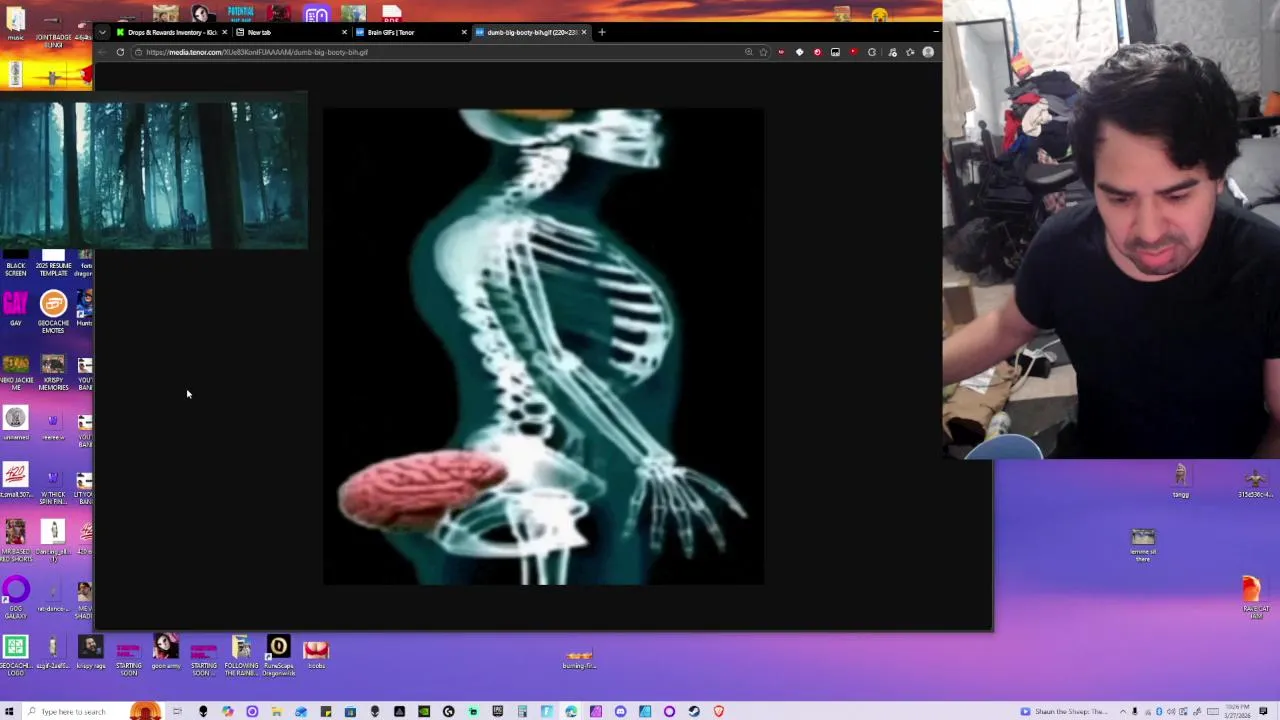
Task: Open Discord from the taskbar
Action: (x=620, y=711)
